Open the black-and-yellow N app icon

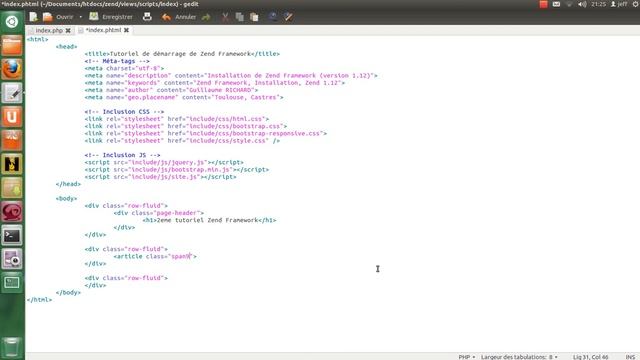tap(12, 164)
